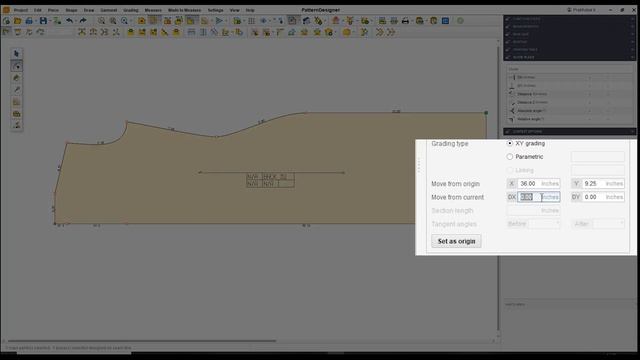Screen dimensions: 640x360
Task: Click the Move from current DX input field
Action: click(x=538, y=197)
